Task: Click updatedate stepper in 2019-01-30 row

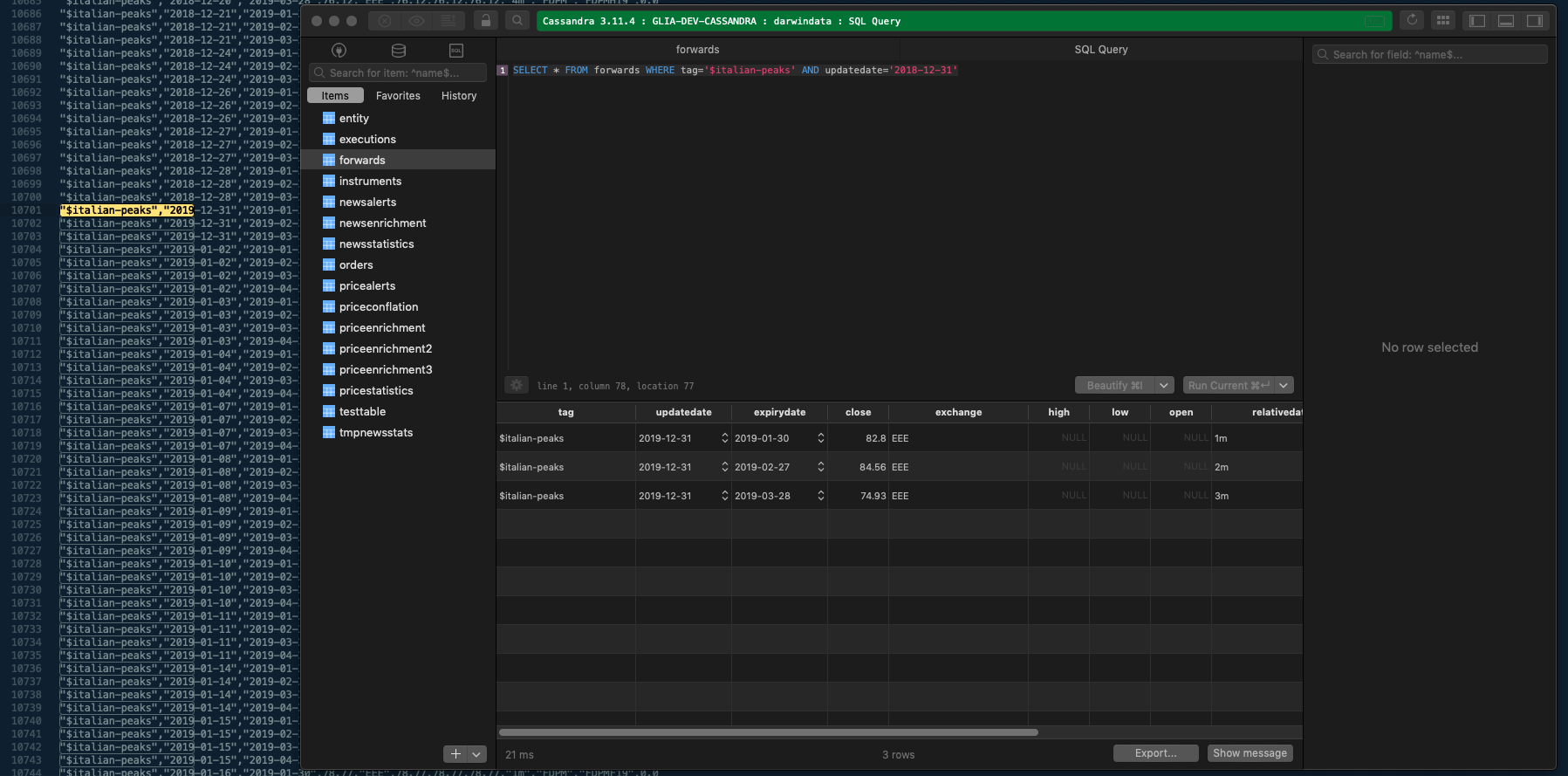Action: pos(724,438)
